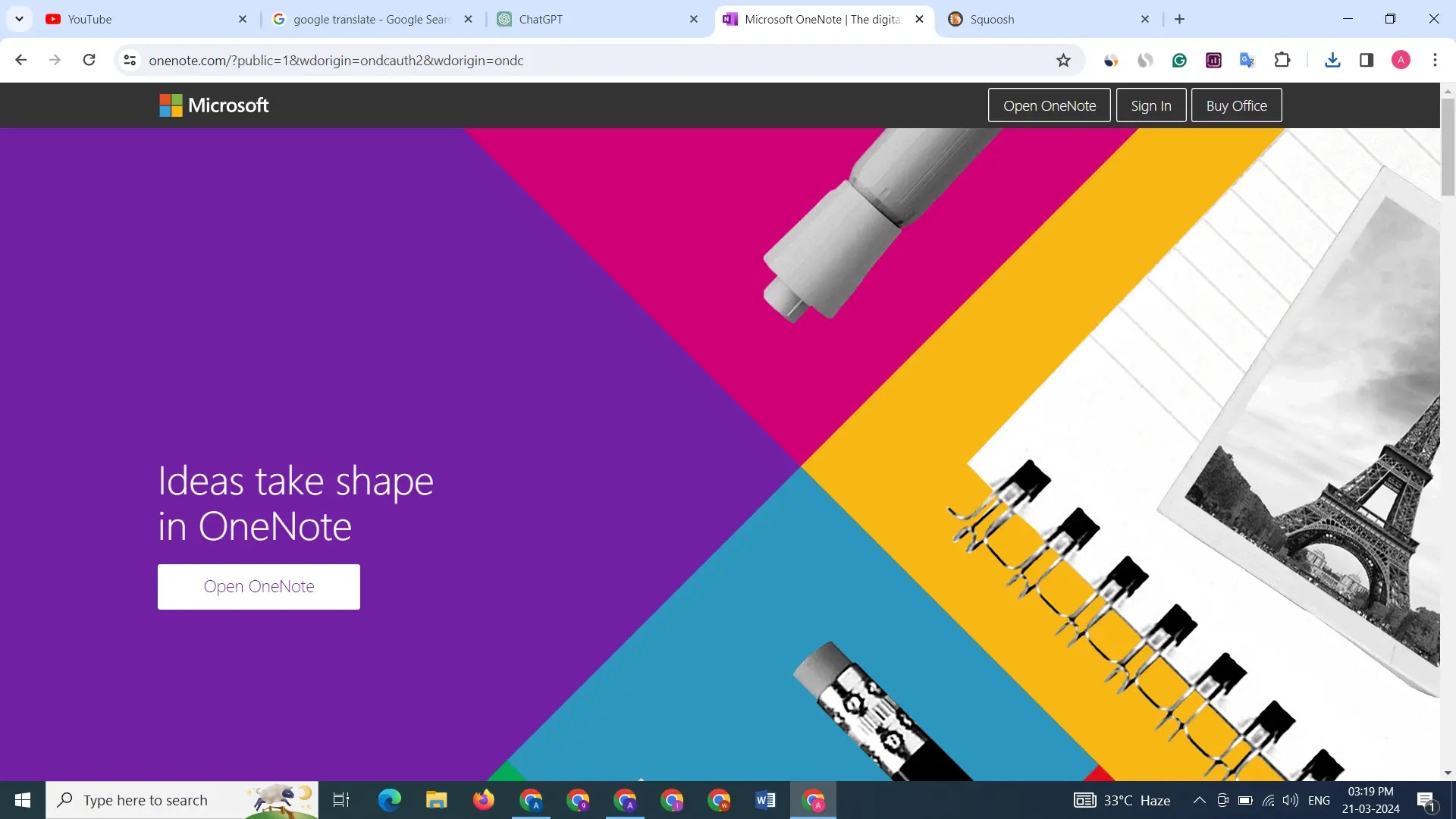Open the notification center icon
This screenshot has height=819, width=1456.
1426,800
